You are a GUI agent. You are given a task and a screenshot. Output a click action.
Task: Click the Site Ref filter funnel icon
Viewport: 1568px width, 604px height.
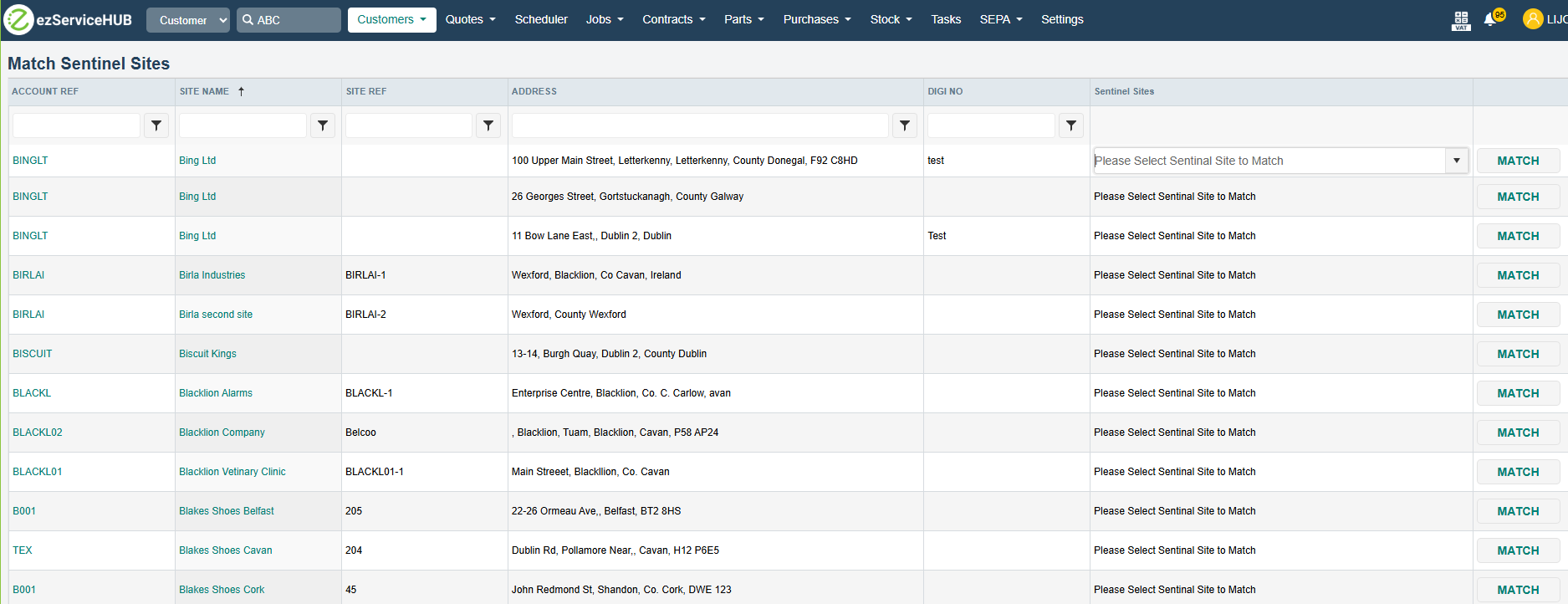[488, 125]
